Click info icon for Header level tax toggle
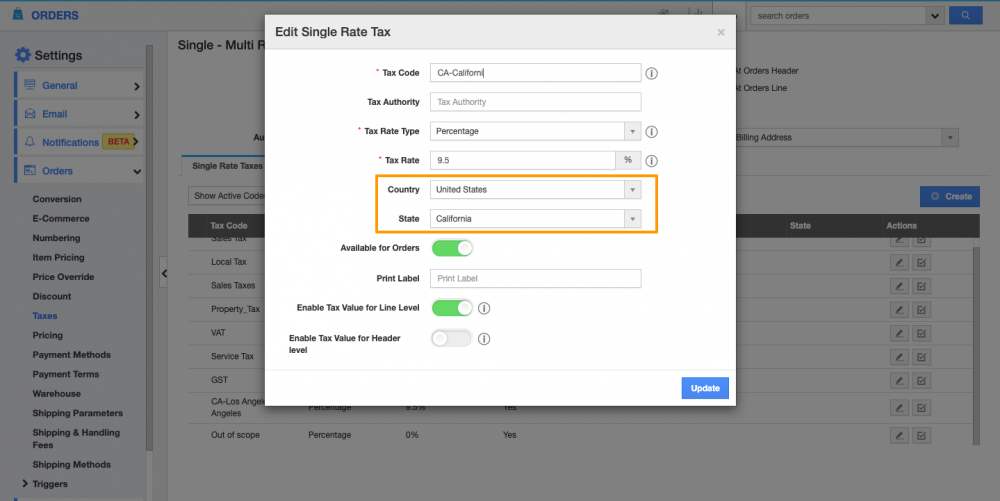 (x=484, y=339)
